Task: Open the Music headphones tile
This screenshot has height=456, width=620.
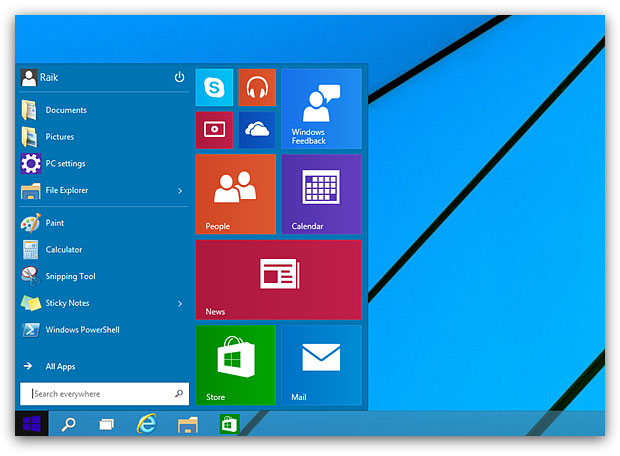Action: (257, 87)
